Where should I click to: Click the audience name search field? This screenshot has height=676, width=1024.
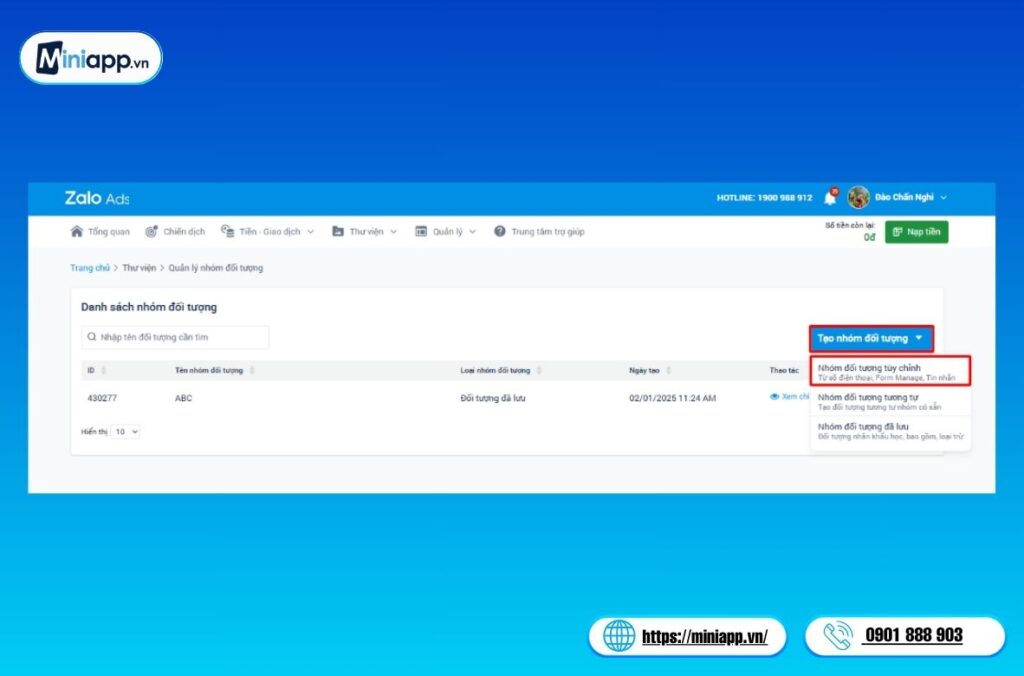[x=175, y=337]
